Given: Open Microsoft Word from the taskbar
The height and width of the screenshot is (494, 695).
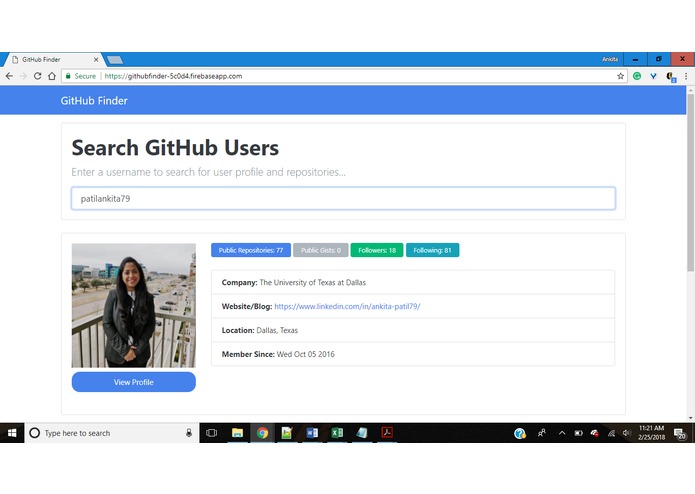Looking at the screenshot, I should 312,433.
